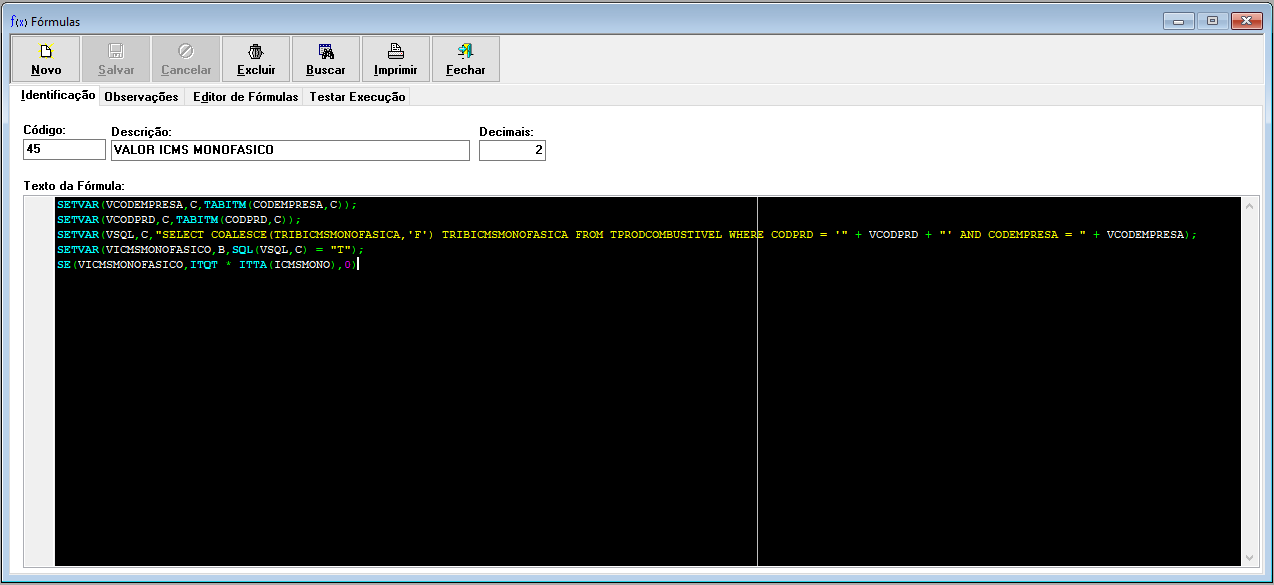Maximize the Fórmulas window
Viewport: 1274px width, 585px height.
tap(1212, 20)
